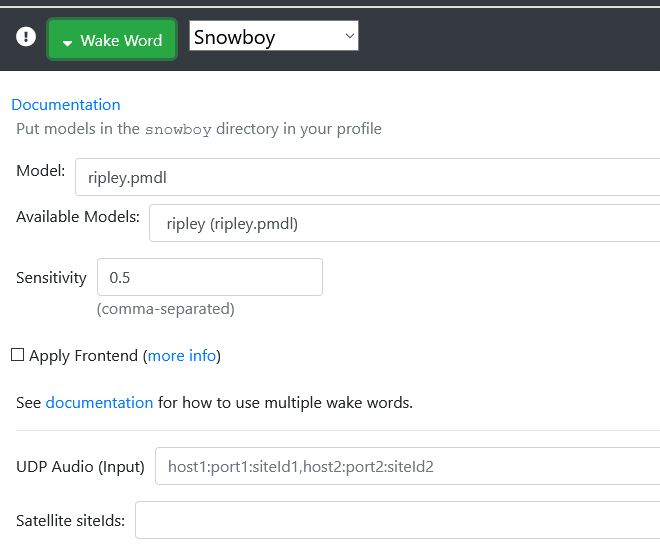Click the Model: label

(41, 171)
